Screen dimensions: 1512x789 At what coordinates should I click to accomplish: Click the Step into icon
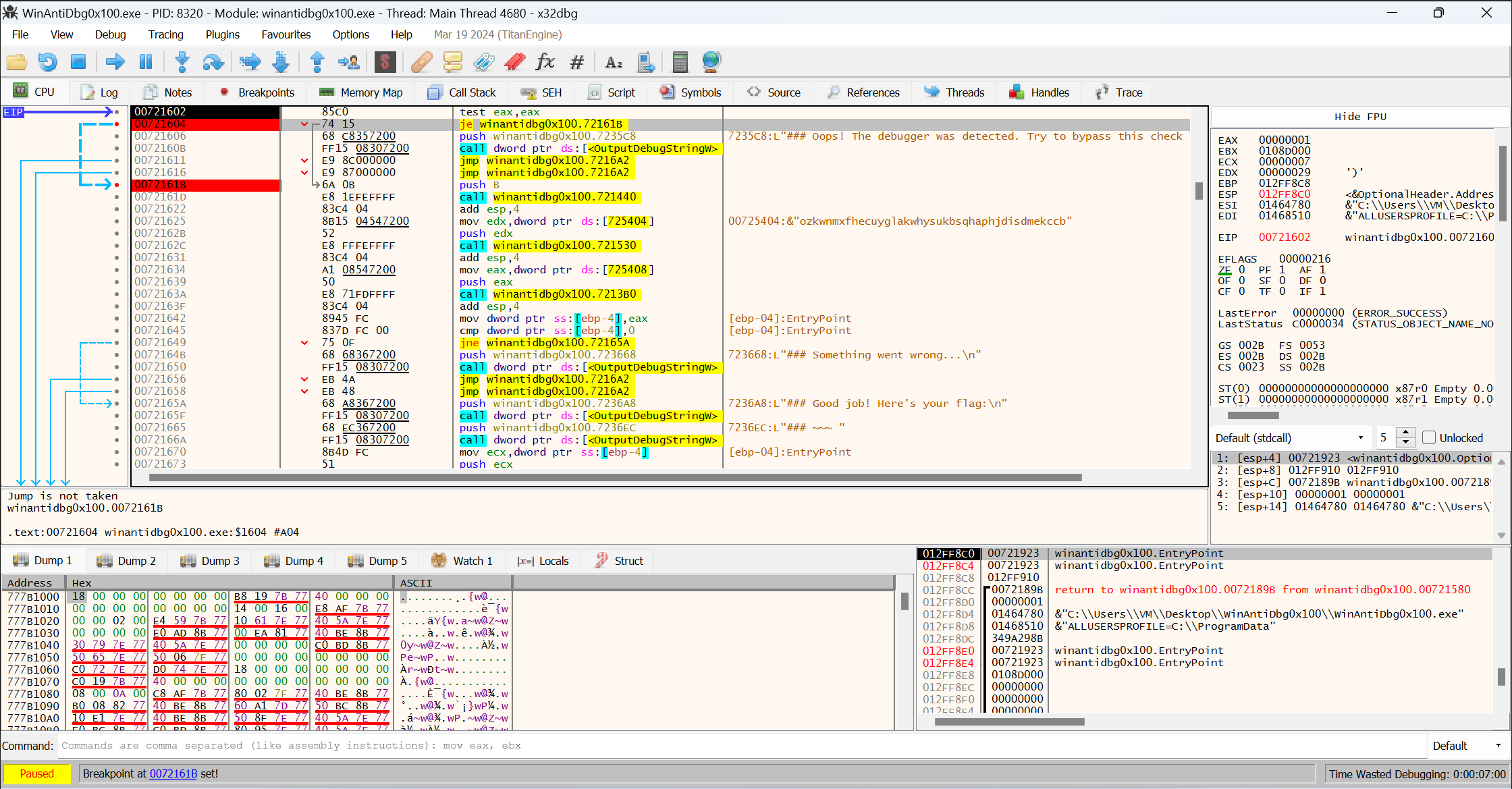click(x=182, y=62)
